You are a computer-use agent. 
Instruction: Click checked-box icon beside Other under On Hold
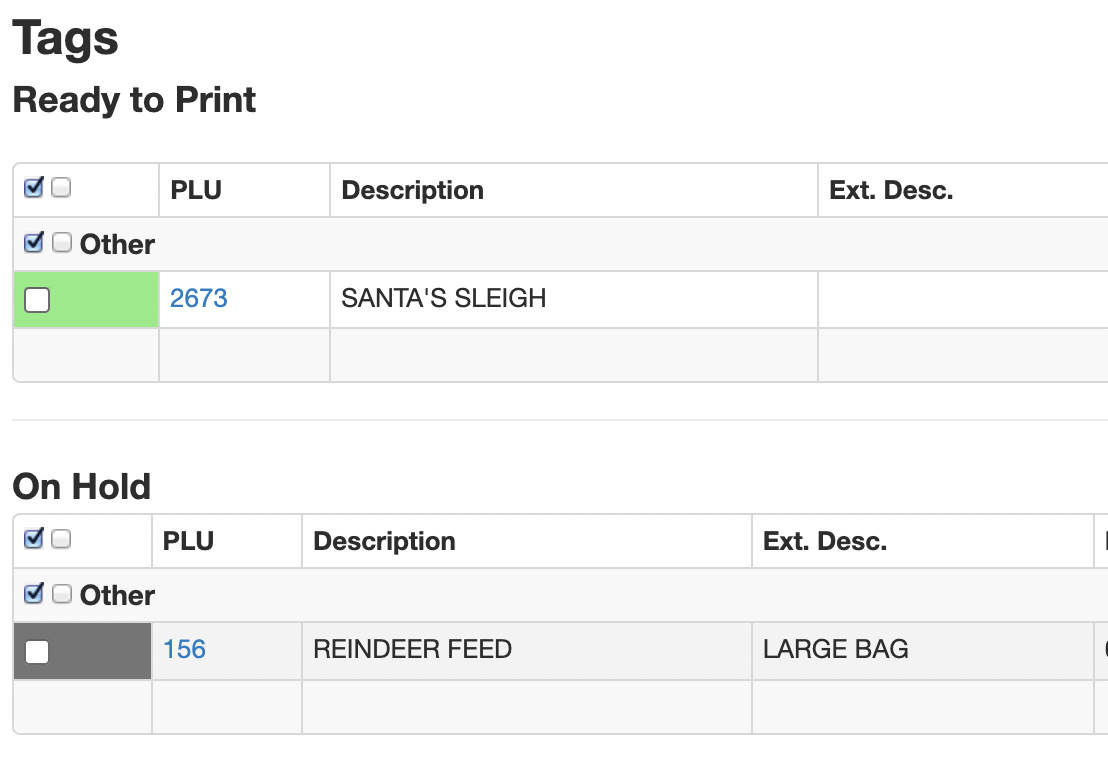(33, 593)
